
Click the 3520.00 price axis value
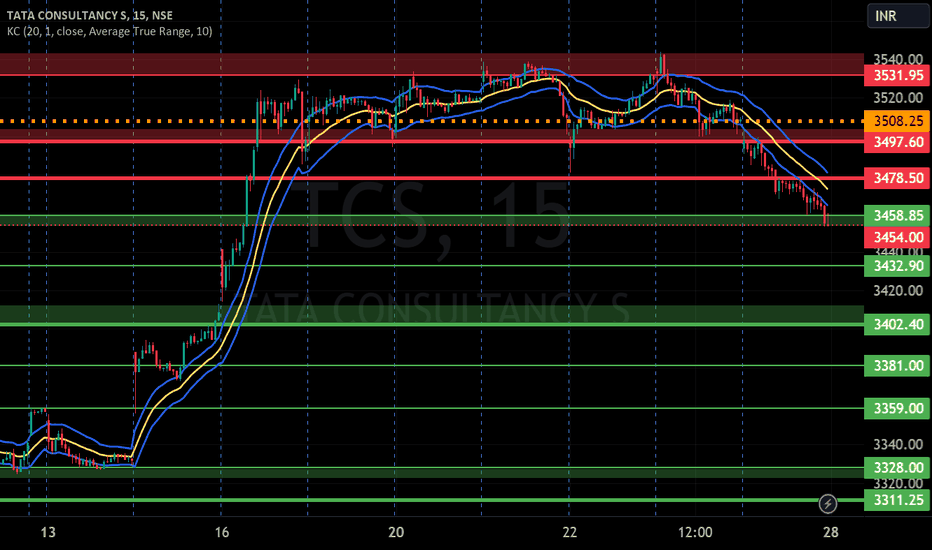pos(898,98)
